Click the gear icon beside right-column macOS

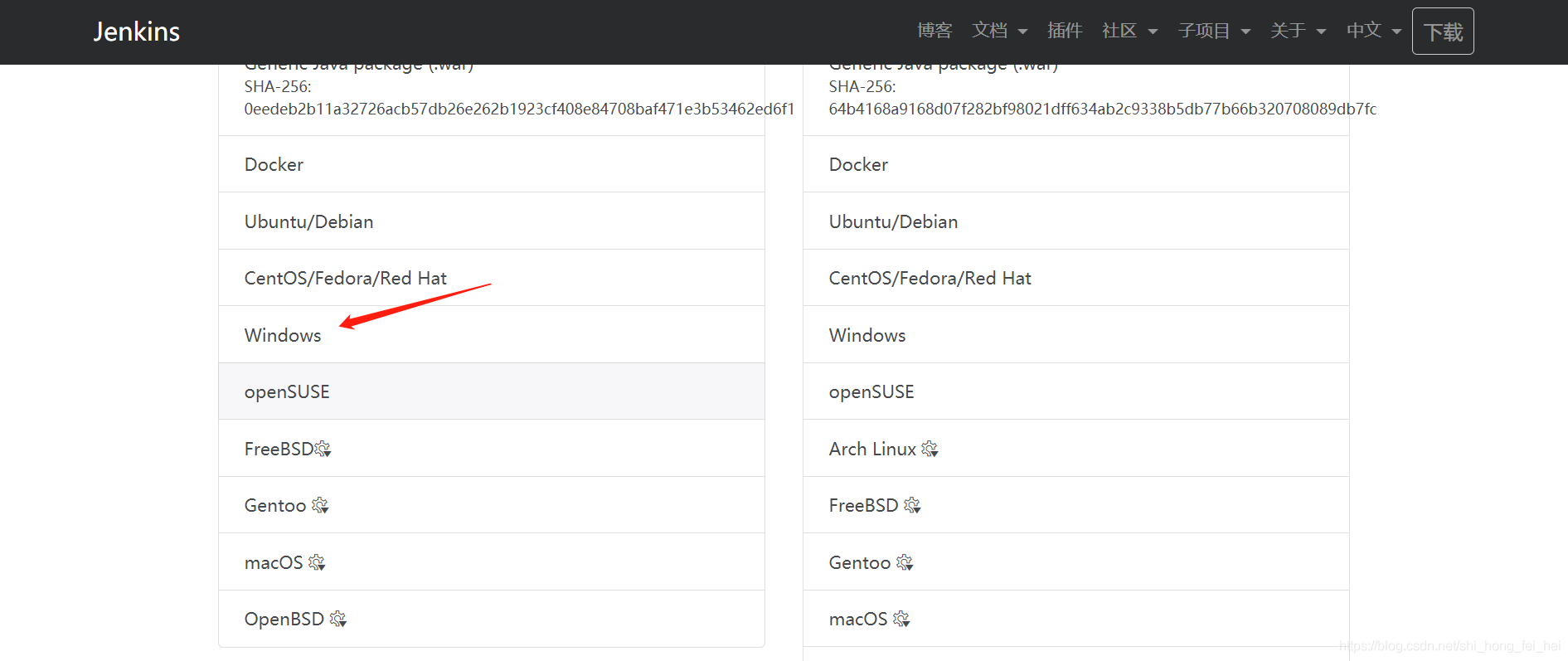pyautogui.click(x=901, y=619)
